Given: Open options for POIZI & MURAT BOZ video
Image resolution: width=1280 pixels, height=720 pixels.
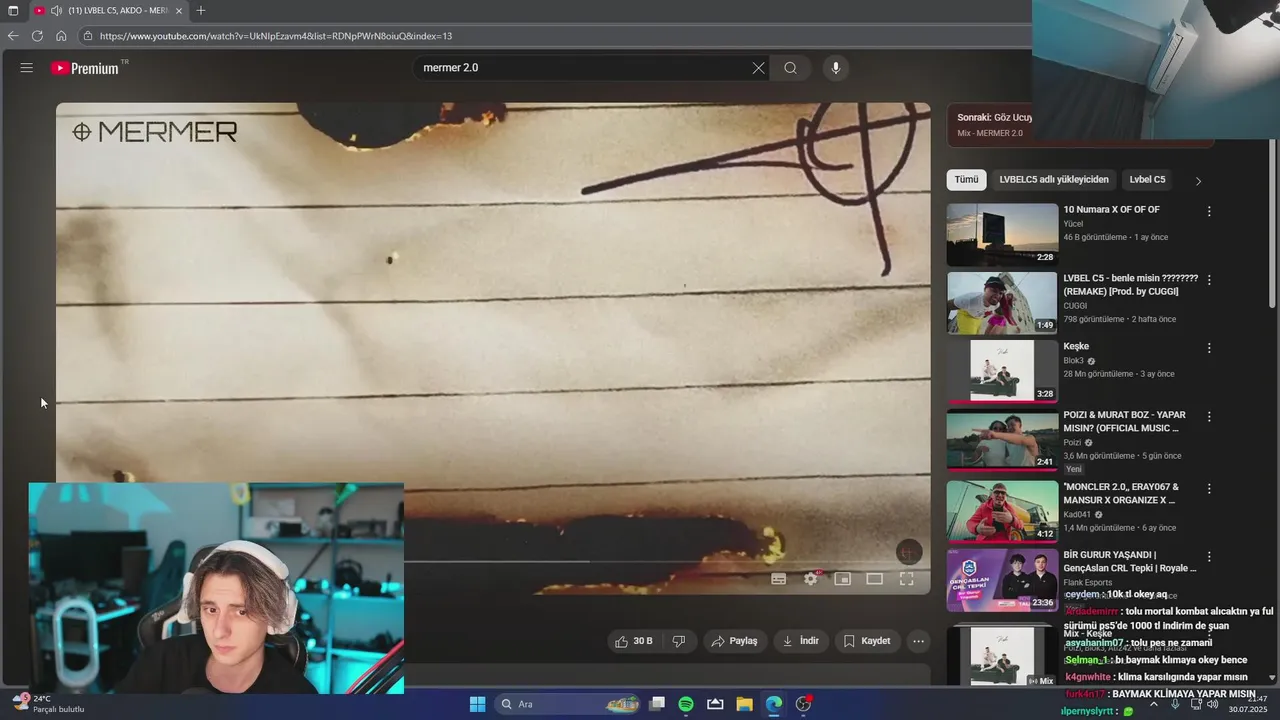Looking at the screenshot, I should point(1209,416).
